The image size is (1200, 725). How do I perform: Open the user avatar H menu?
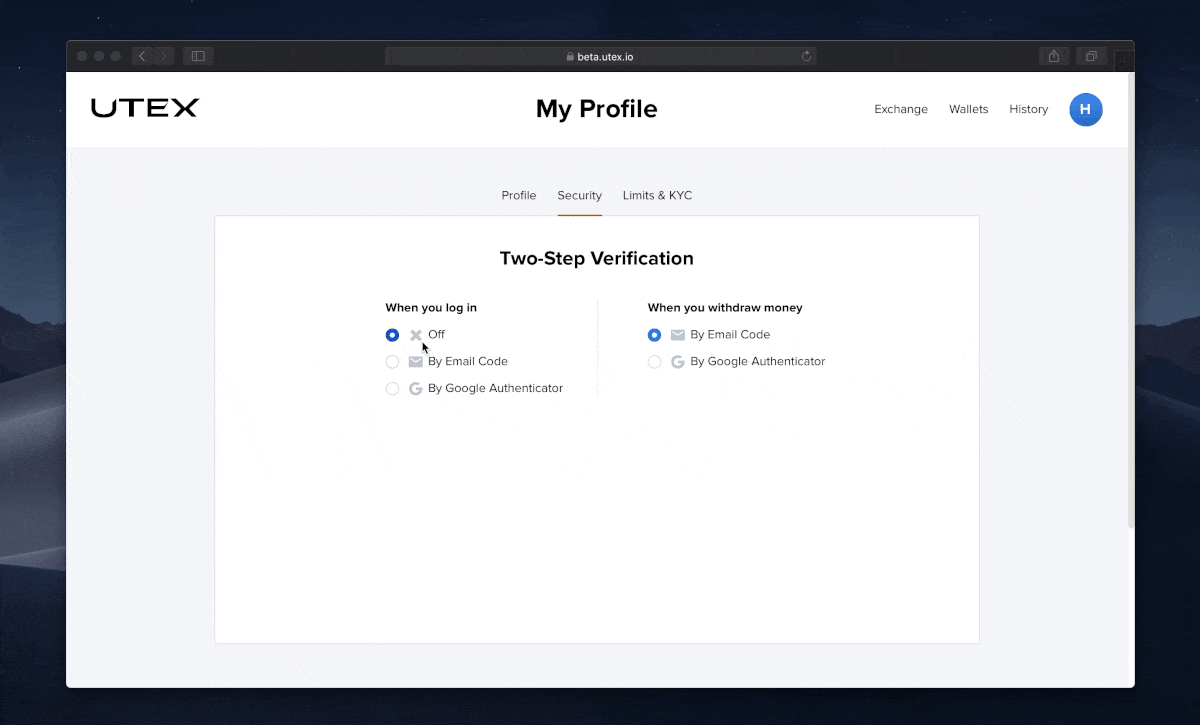tap(1086, 109)
